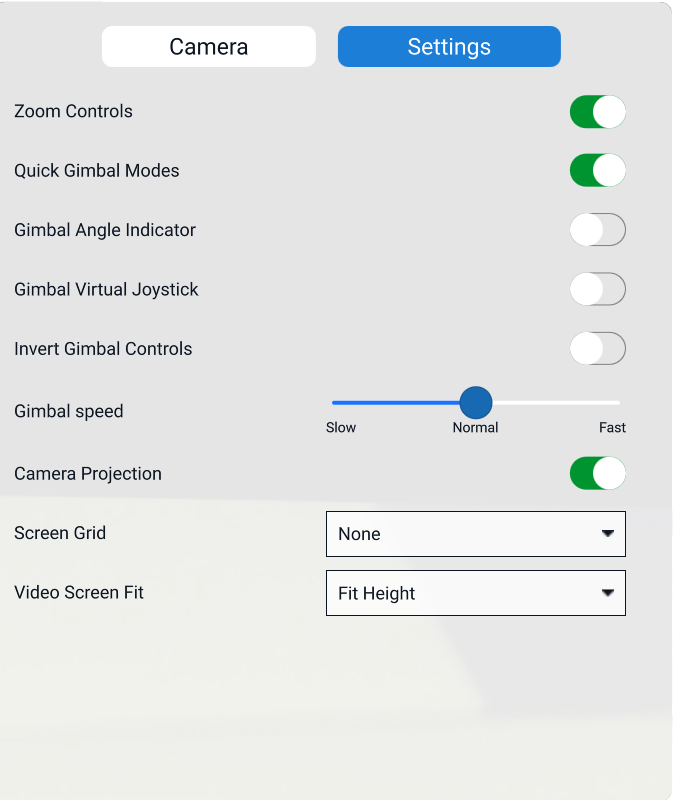The height and width of the screenshot is (800, 674).
Task: Click the Camera Projection label
Action: tap(88, 474)
